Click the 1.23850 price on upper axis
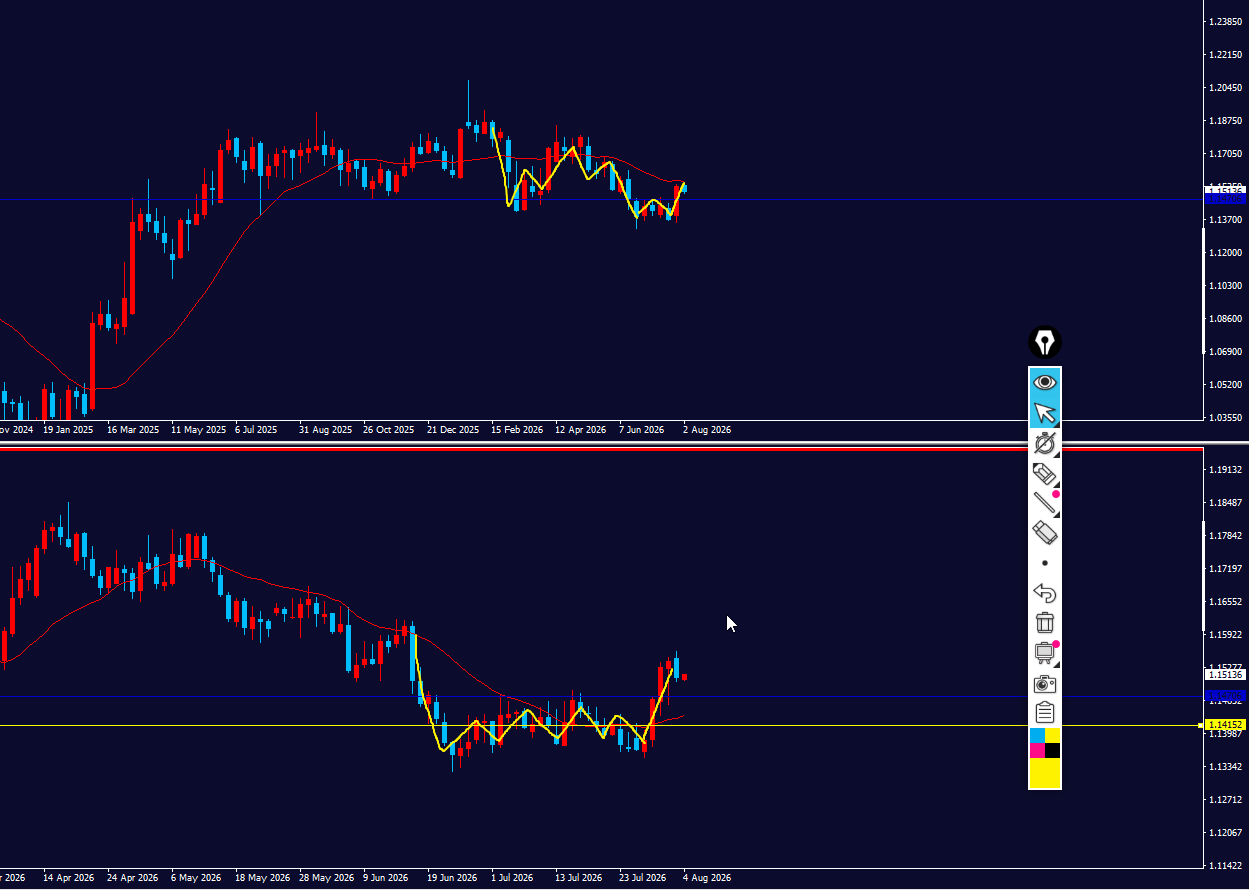The height and width of the screenshot is (890, 1249). point(1225,22)
